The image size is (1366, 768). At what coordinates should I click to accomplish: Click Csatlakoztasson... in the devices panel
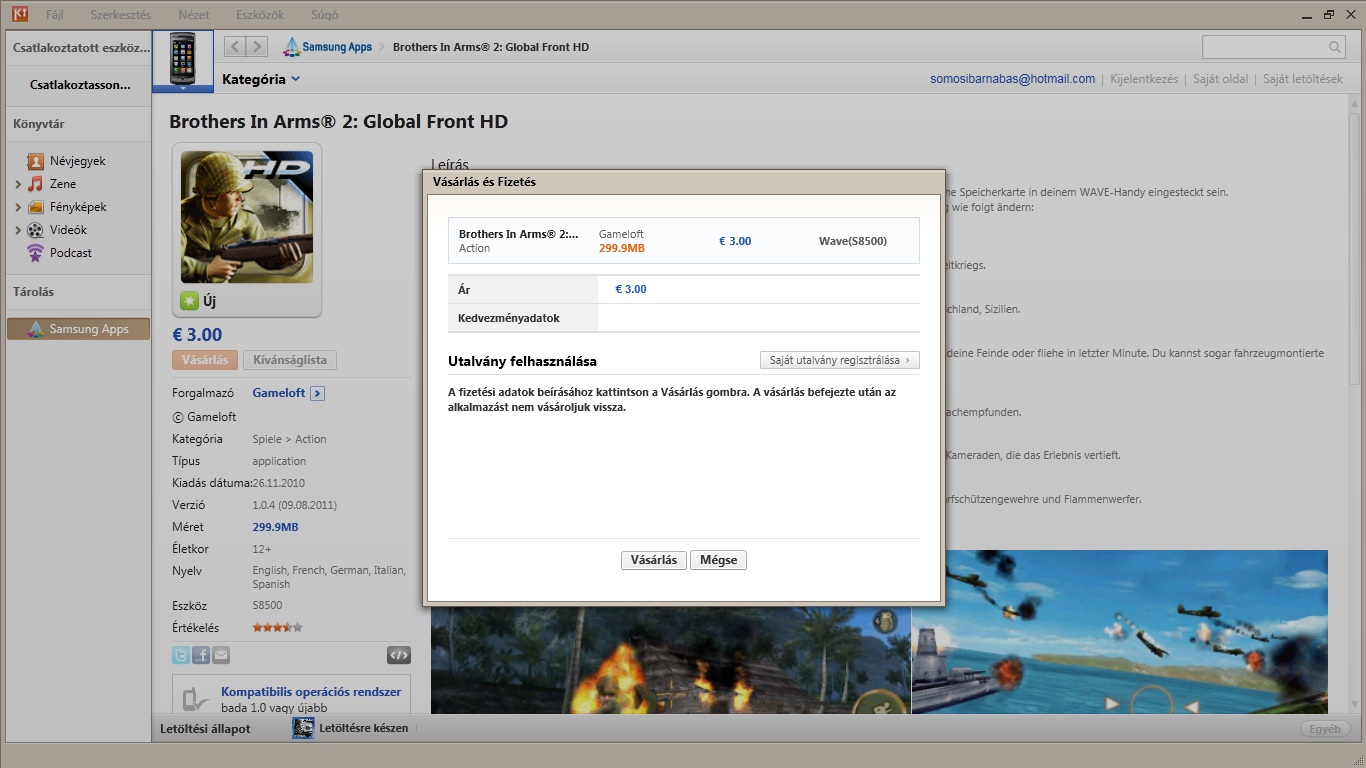coord(80,85)
